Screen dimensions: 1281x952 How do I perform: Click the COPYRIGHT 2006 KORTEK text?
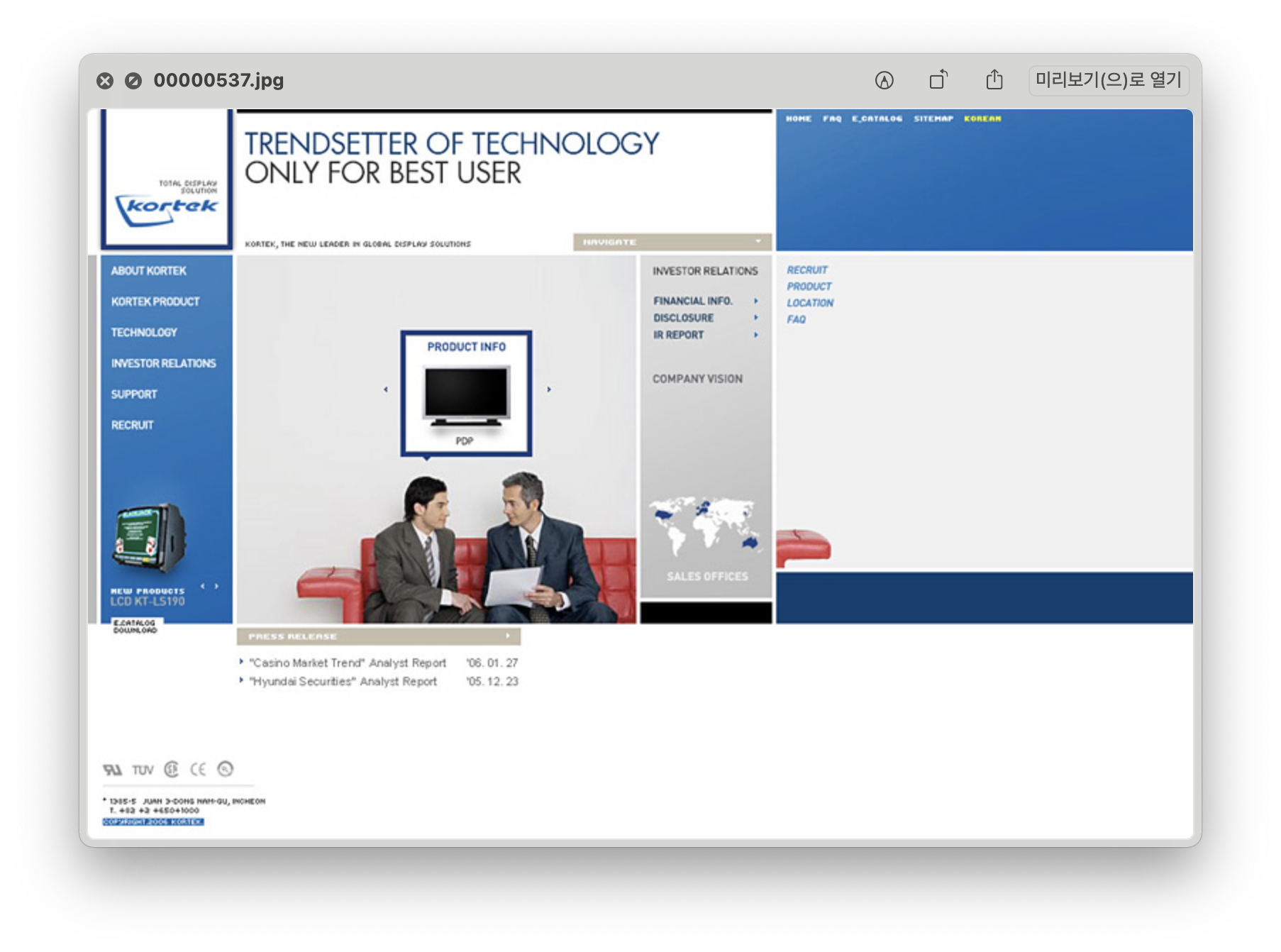pyautogui.click(x=153, y=821)
